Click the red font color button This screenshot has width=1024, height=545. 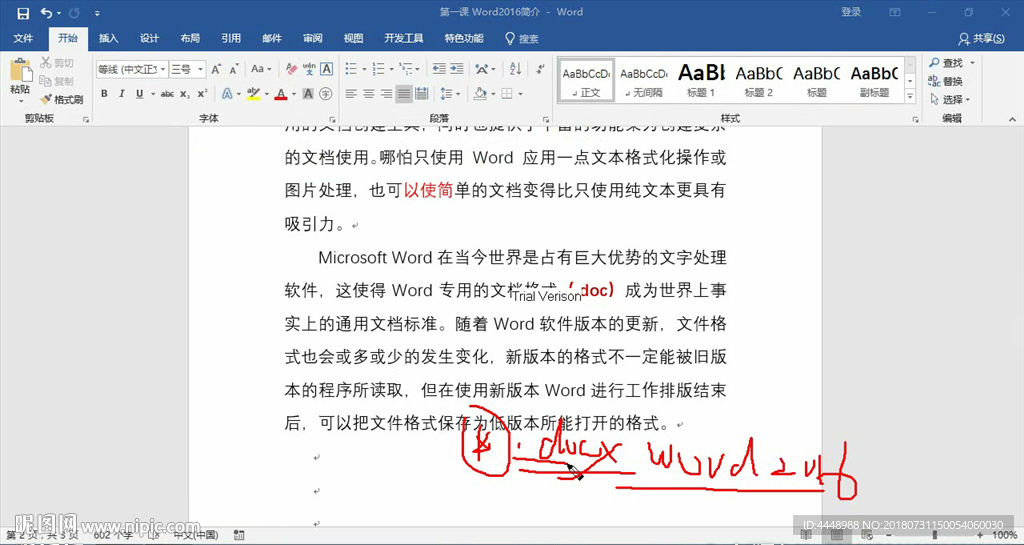(x=281, y=94)
